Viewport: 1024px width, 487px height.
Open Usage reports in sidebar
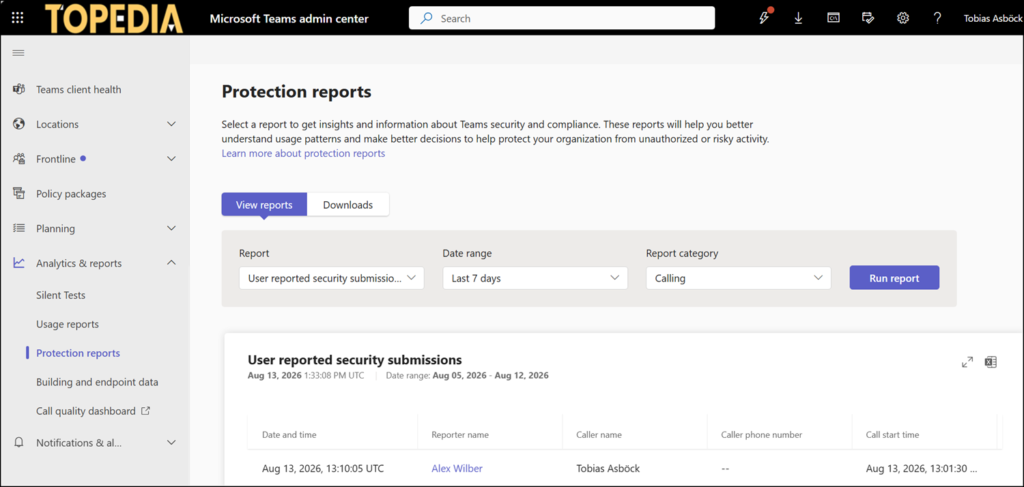68,324
